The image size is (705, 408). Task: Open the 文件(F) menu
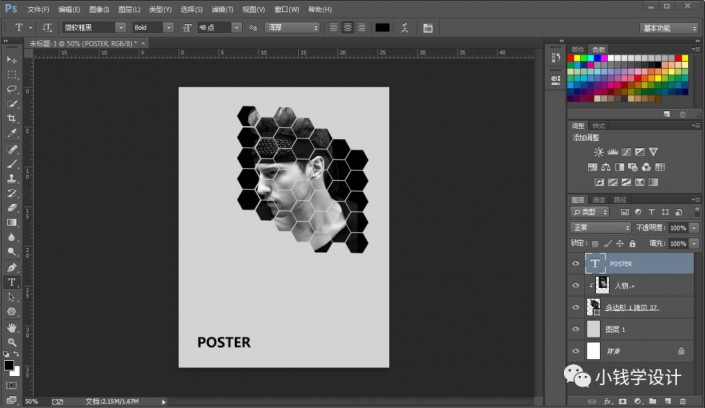coord(39,8)
